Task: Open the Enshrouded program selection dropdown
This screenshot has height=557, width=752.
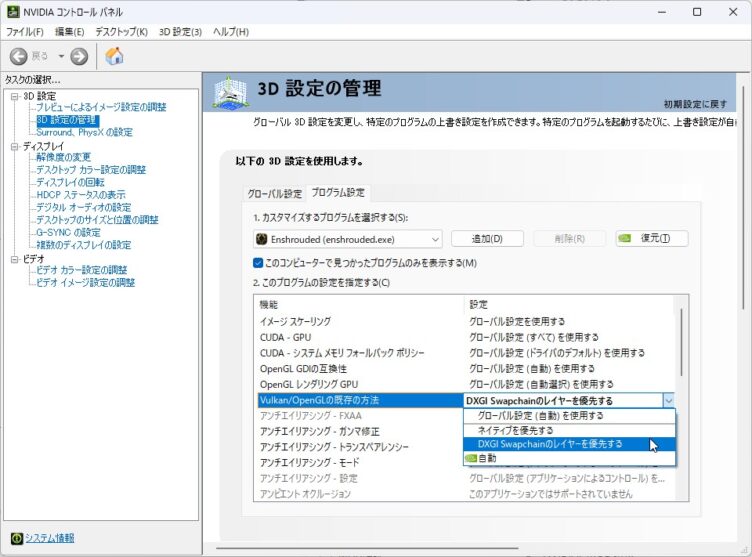Action: (x=347, y=239)
